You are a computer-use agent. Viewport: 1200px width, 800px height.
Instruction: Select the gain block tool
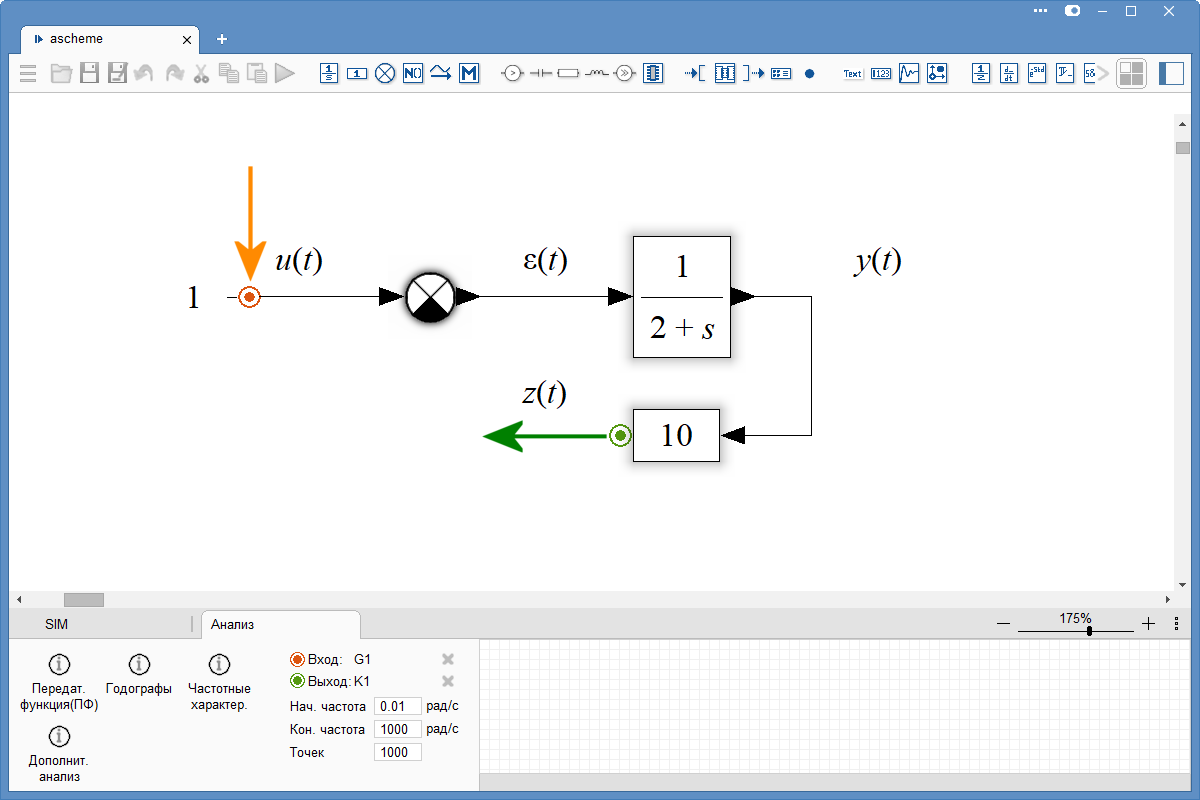pos(357,73)
